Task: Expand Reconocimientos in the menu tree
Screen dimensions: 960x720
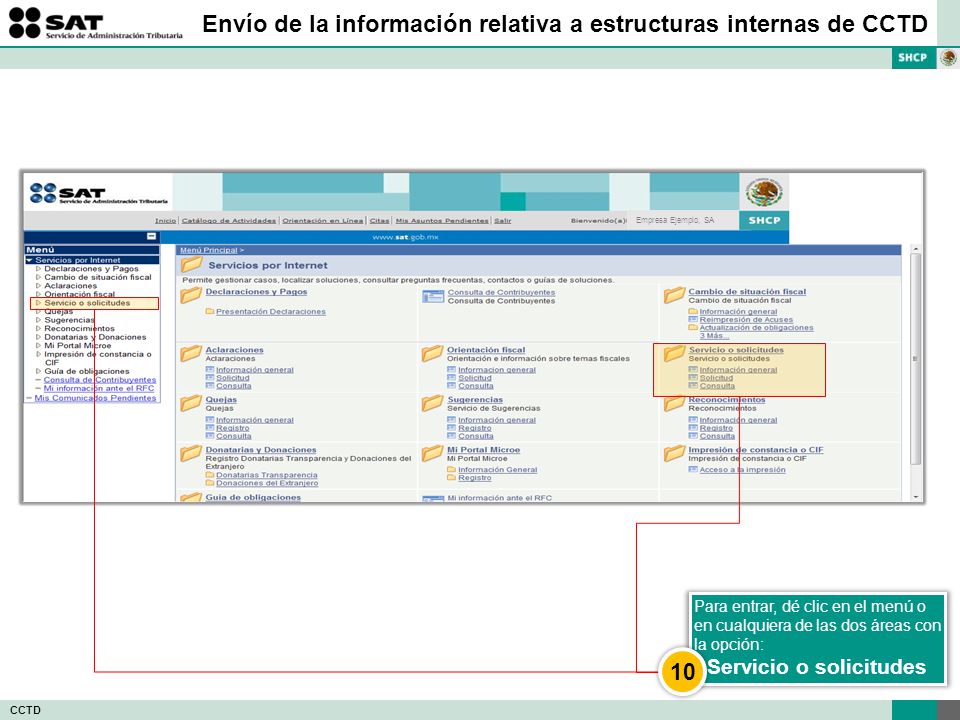Action: [x=39, y=329]
